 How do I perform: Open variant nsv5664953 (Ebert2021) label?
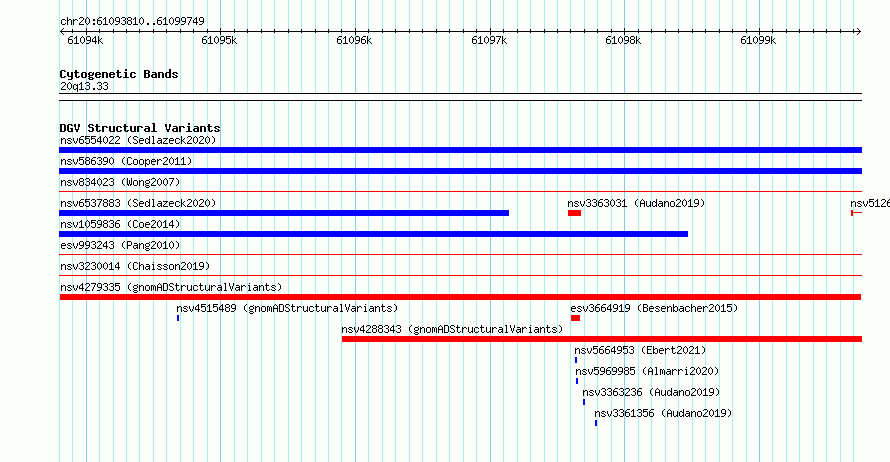640,350
